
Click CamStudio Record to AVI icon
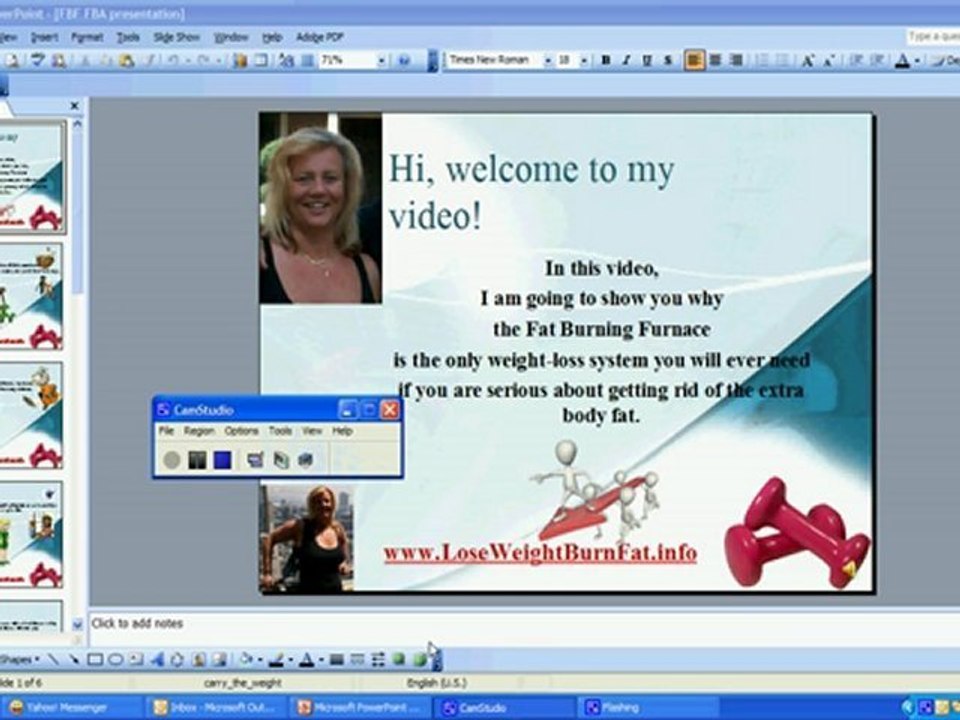click(280, 460)
